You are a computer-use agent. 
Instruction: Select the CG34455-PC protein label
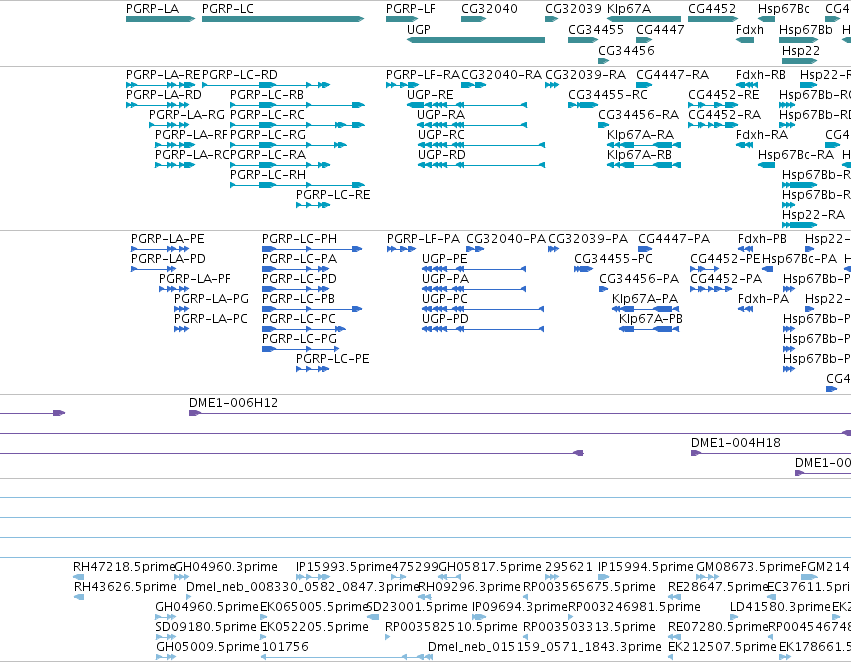point(613,259)
